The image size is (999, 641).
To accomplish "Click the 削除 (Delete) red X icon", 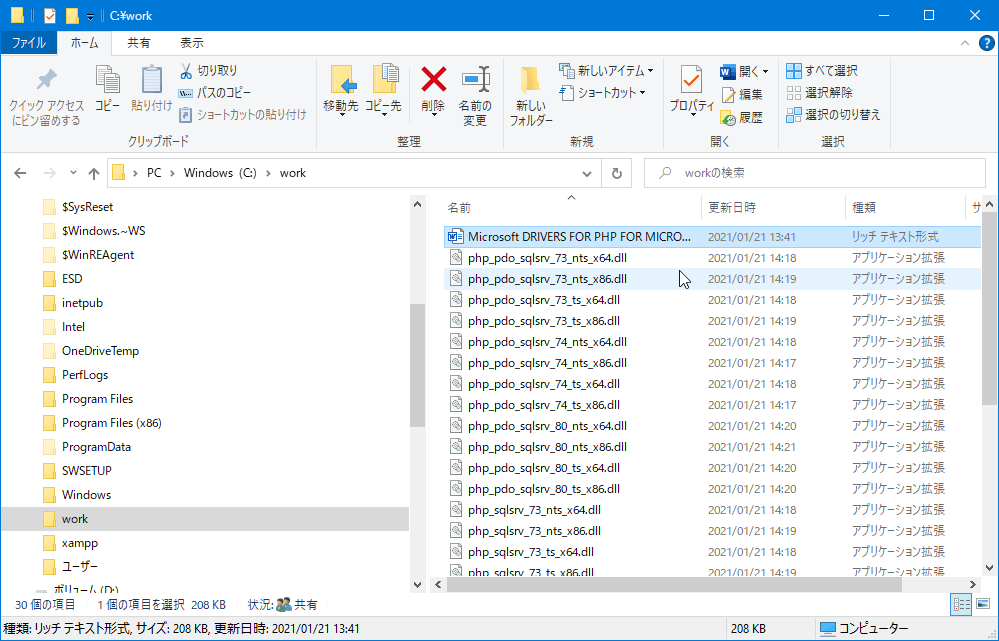I will point(433,80).
